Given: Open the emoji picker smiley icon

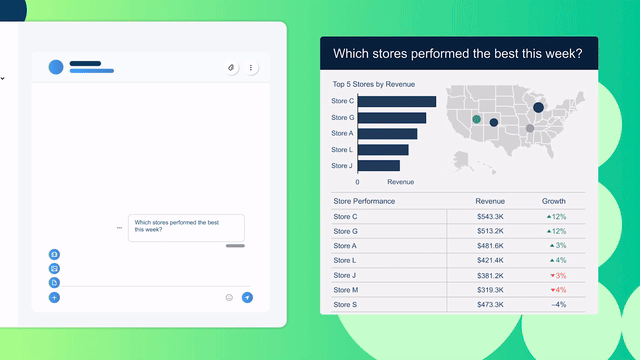Looking at the screenshot, I should pyautogui.click(x=229, y=298).
